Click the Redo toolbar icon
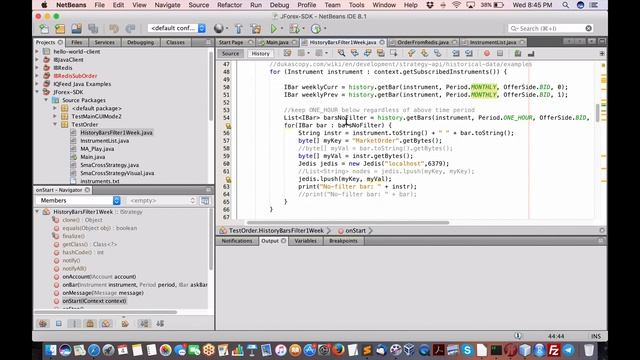The height and width of the screenshot is (360, 640). (x=130, y=29)
